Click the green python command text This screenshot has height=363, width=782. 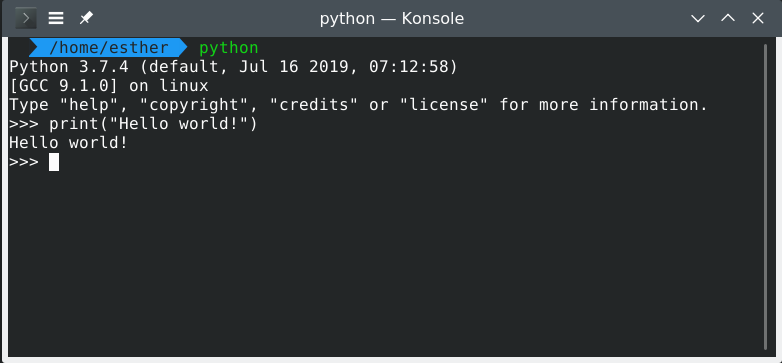pos(228,48)
